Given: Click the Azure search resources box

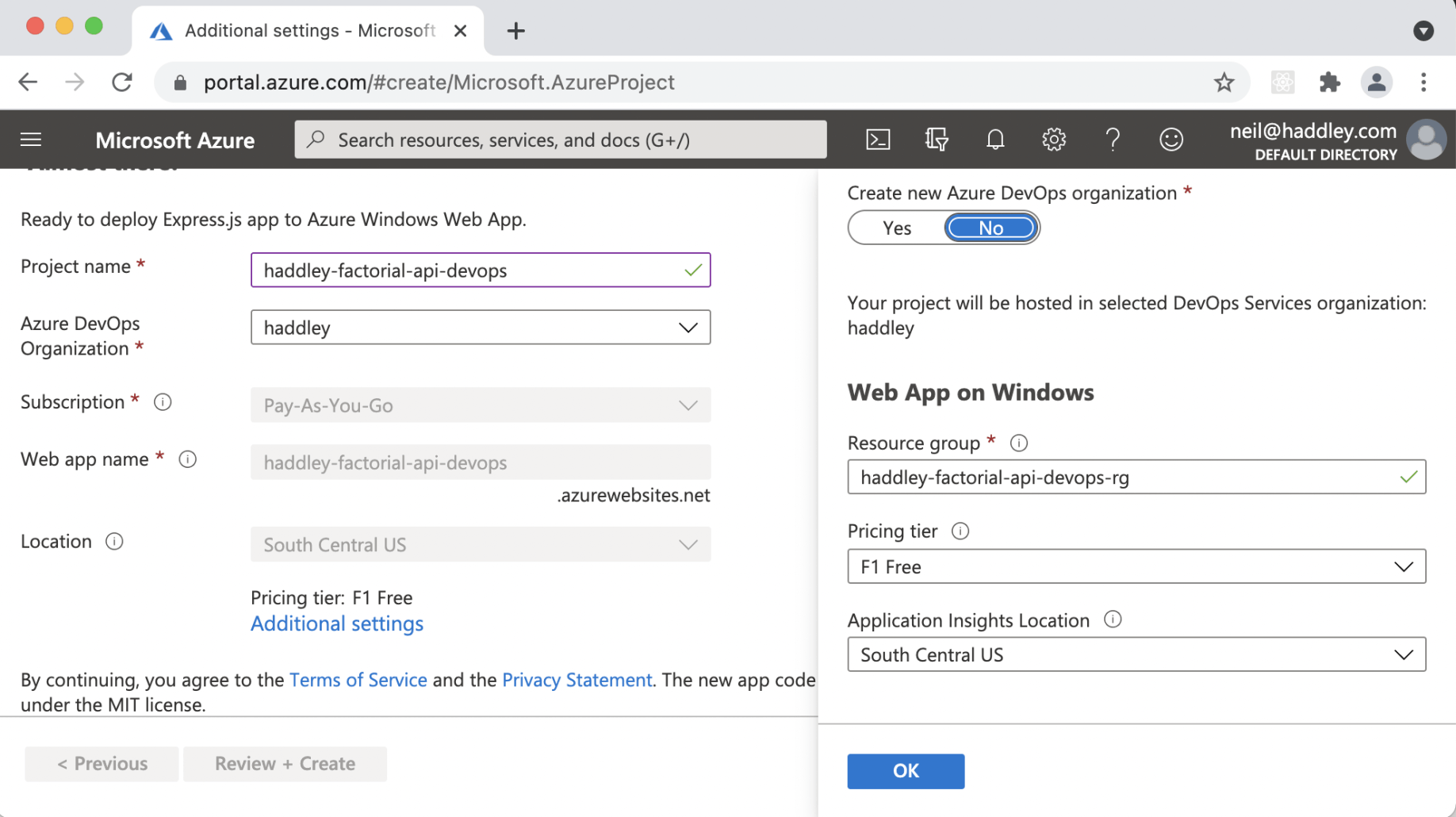Looking at the screenshot, I should click(560, 140).
